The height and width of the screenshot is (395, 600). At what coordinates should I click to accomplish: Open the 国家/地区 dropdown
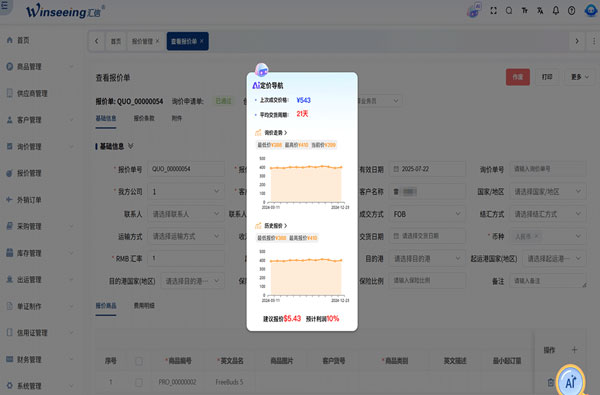click(548, 191)
